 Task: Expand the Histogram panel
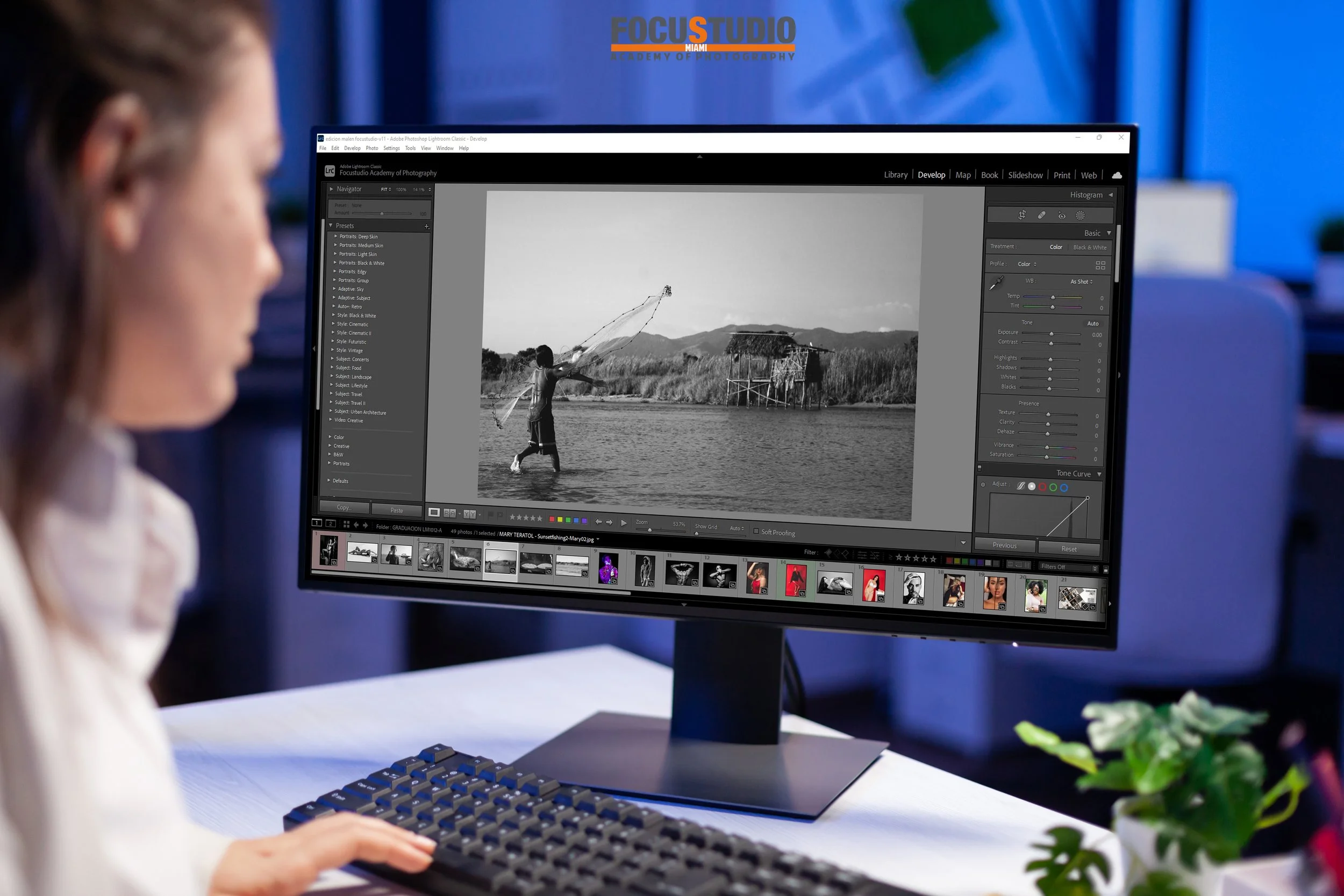(x=1111, y=195)
